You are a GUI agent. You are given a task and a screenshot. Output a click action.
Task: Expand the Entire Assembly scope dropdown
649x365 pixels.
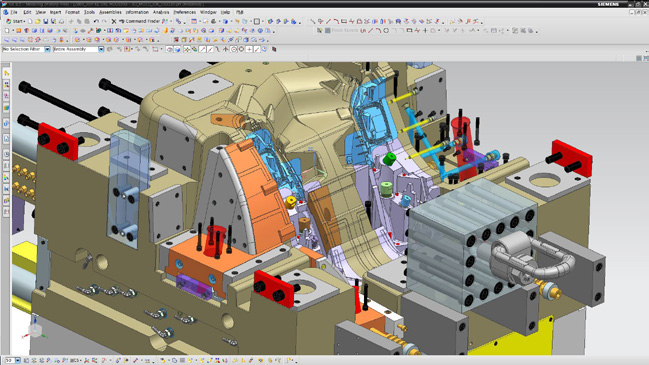(101, 49)
